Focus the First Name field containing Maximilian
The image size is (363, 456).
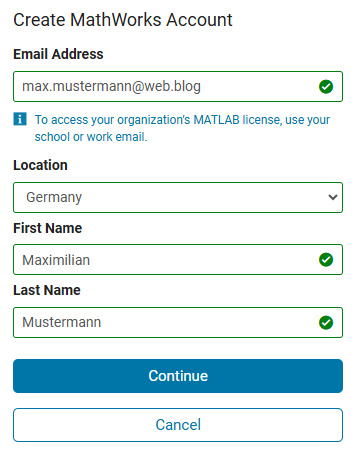178,260
